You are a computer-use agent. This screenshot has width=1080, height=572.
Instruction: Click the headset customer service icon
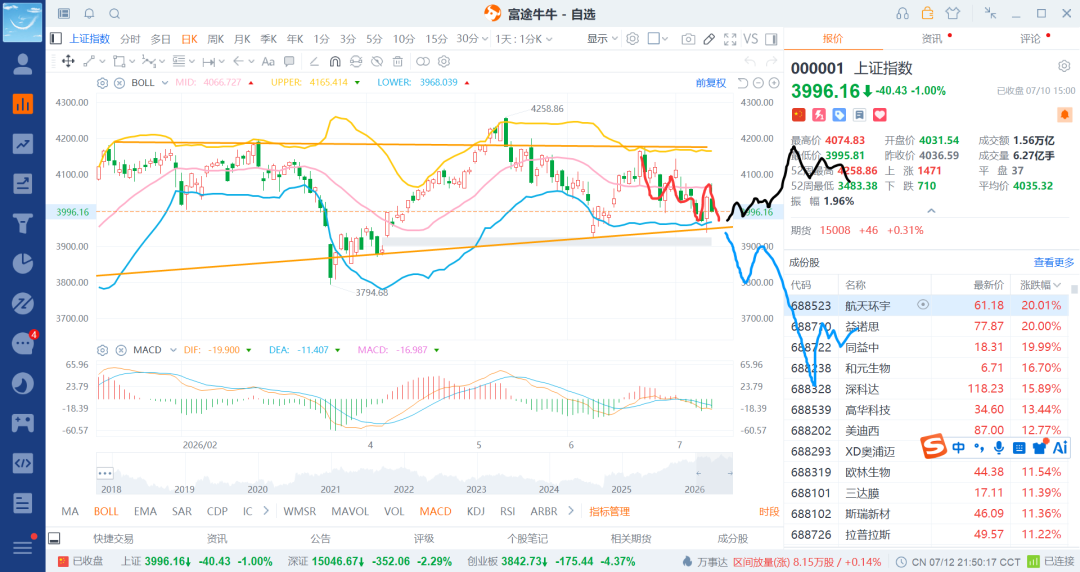pos(902,13)
